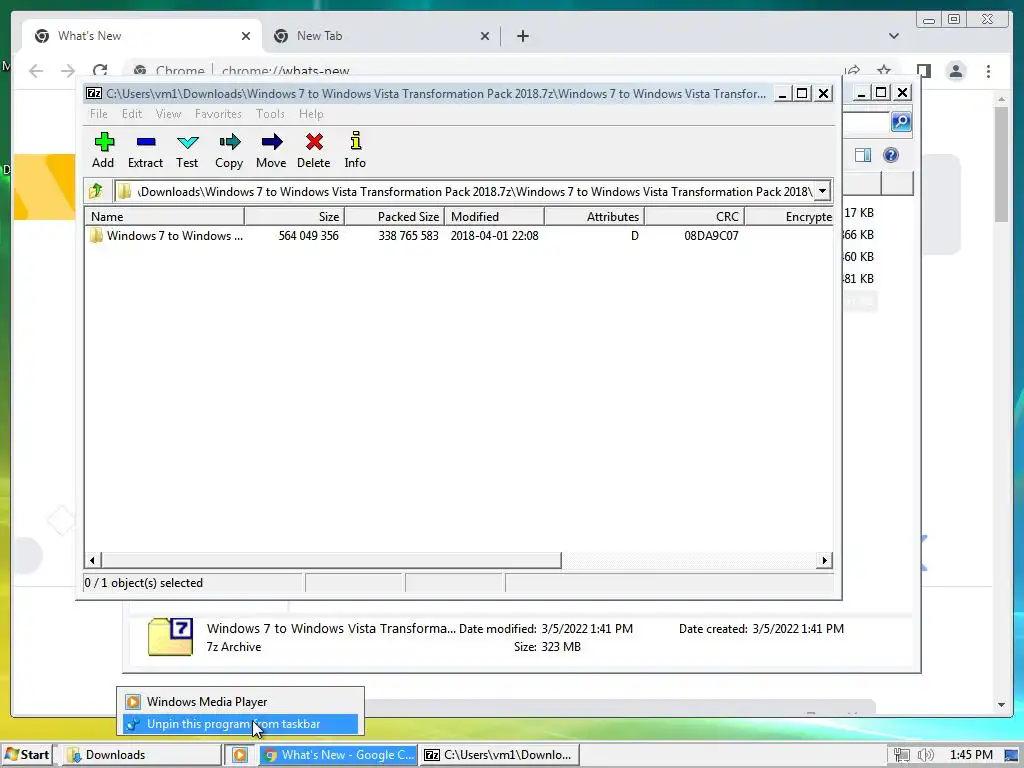Sort by the Attributes column header
Screen dimensions: 1024x768
(x=594, y=216)
